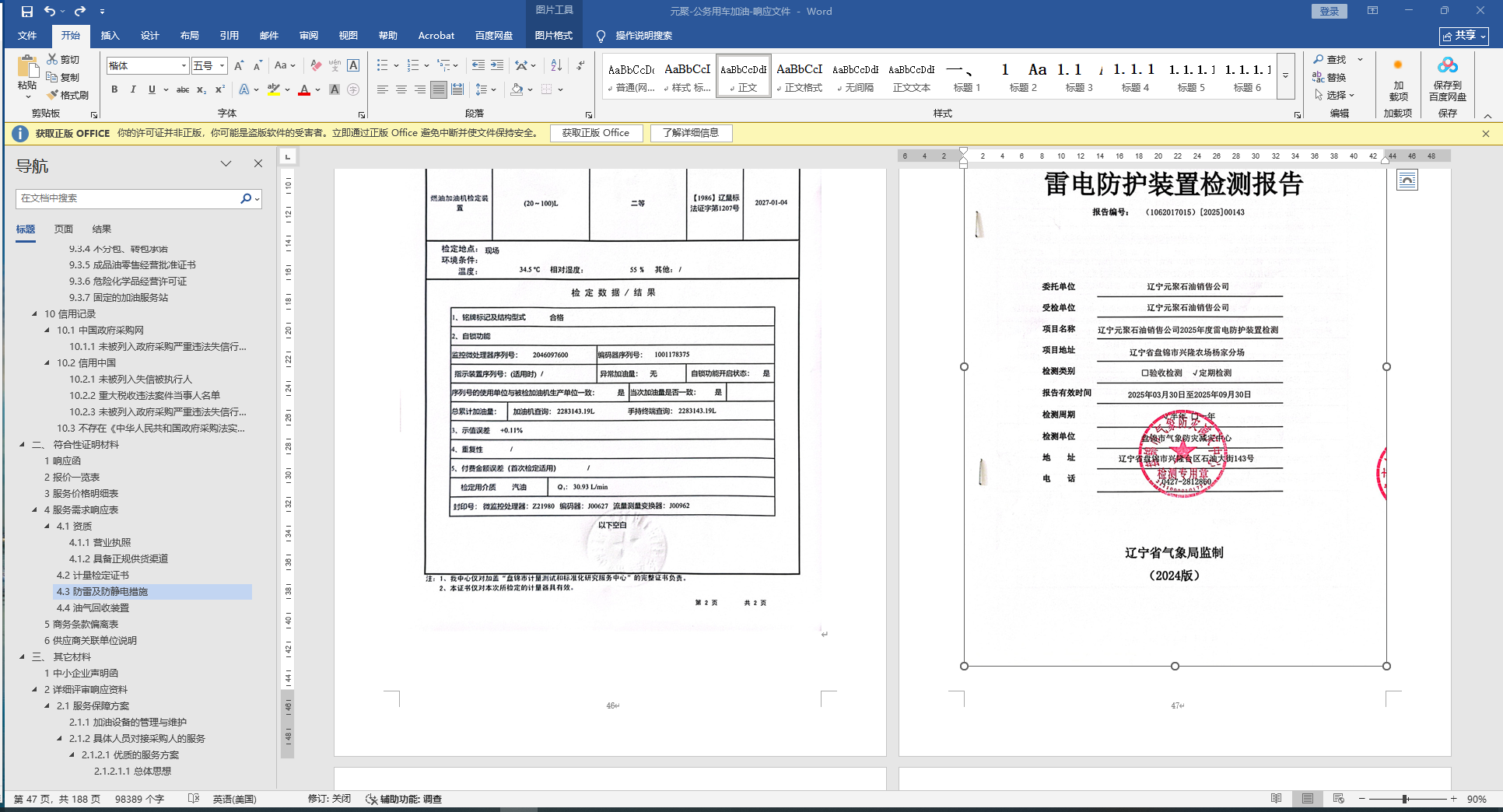Collapse the 10 信用记录 heading in navigation
The image size is (1503, 812).
pyautogui.click(x=34, y=314)
